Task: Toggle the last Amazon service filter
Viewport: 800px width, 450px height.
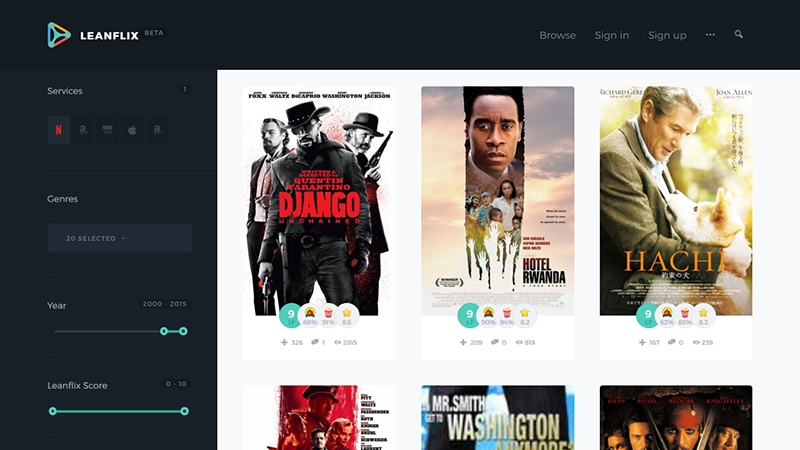Action: [x=157, y=130]
